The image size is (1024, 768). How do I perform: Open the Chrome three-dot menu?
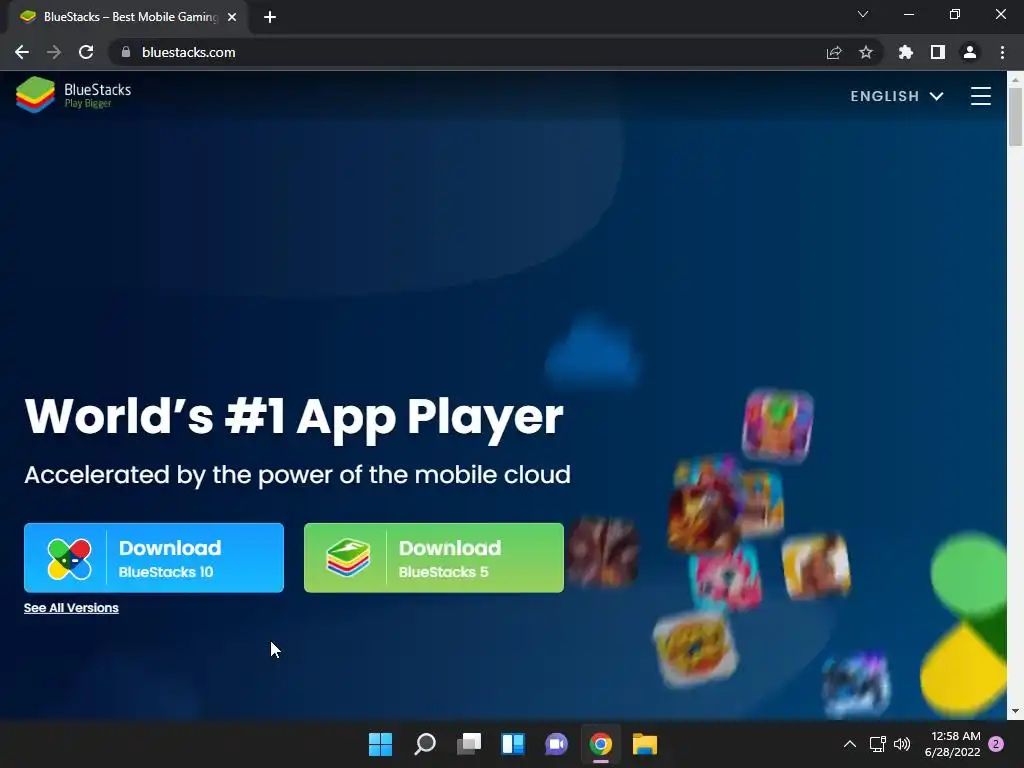(1002, 52)
